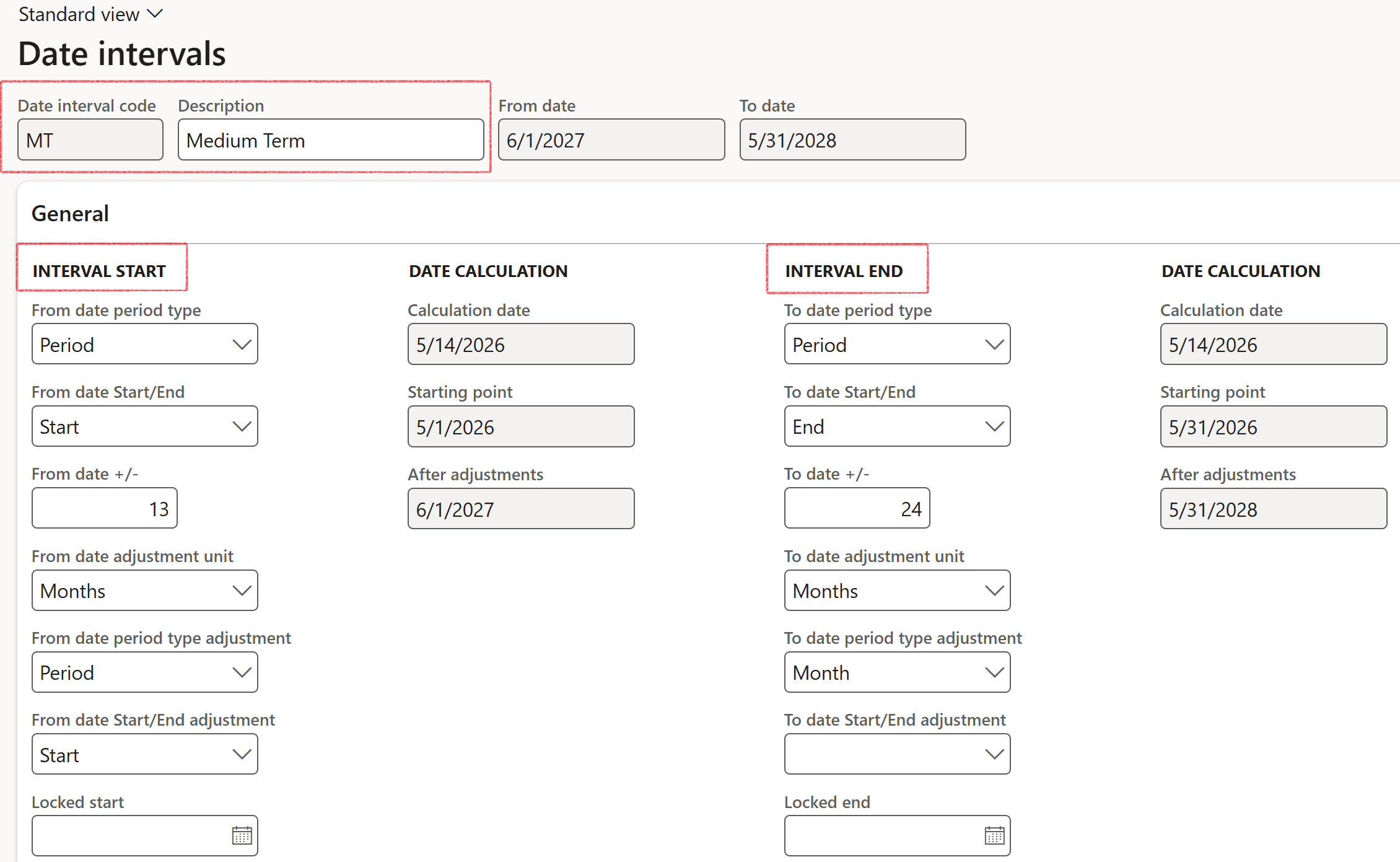This screenshot has height=862, width=1400.
Task: Click After adjustments field showing 6/1/2027
Action: pyautogui.click(x=521, y=509)
